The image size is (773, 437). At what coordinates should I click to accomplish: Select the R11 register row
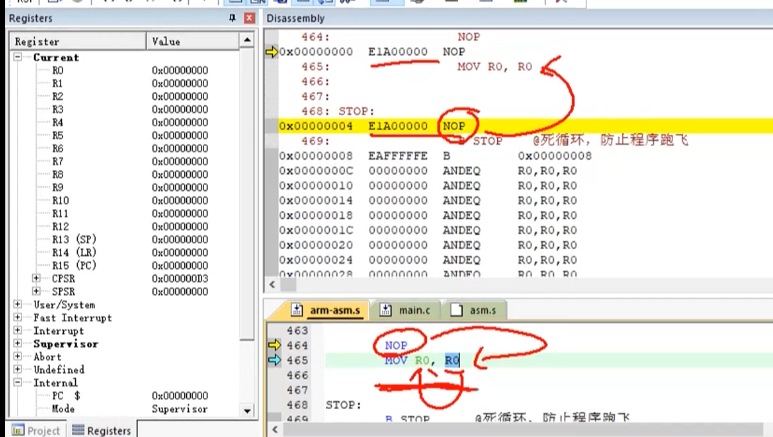[x=126, y=213]
